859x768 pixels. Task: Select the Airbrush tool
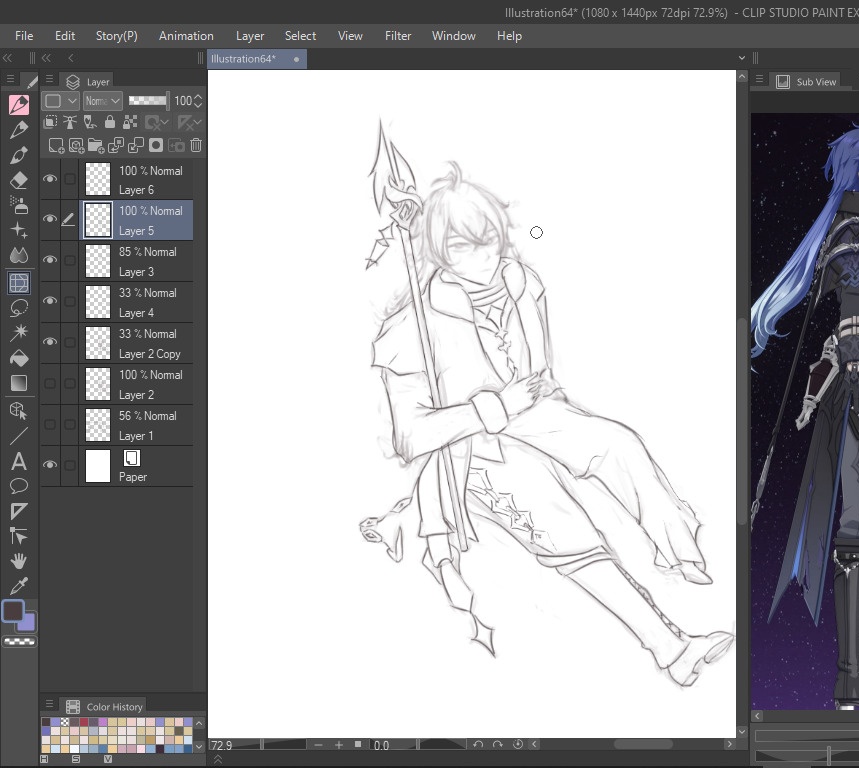(x=19, y=205)
